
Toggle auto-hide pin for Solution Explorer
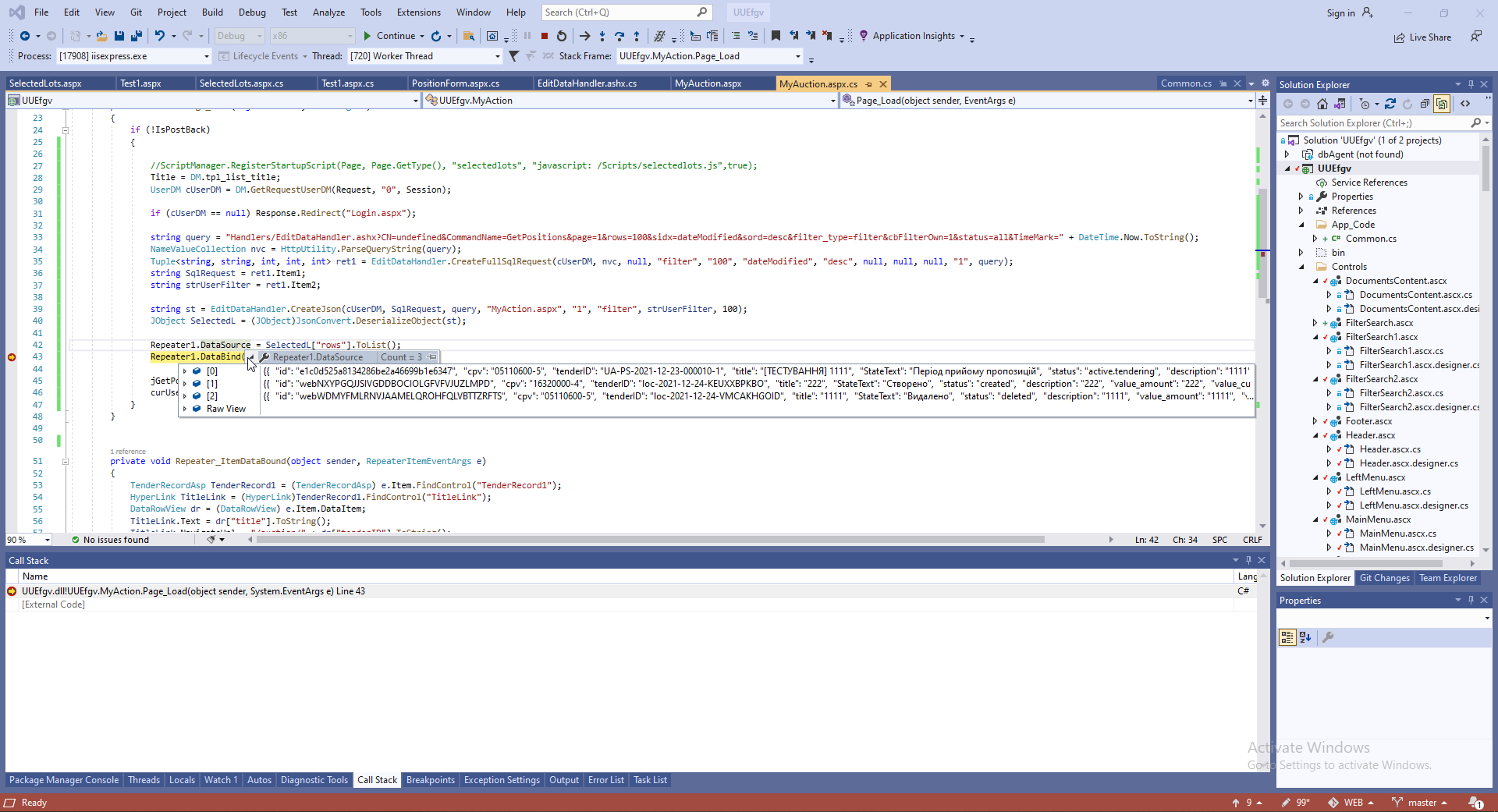click(x=1471, y=84)
